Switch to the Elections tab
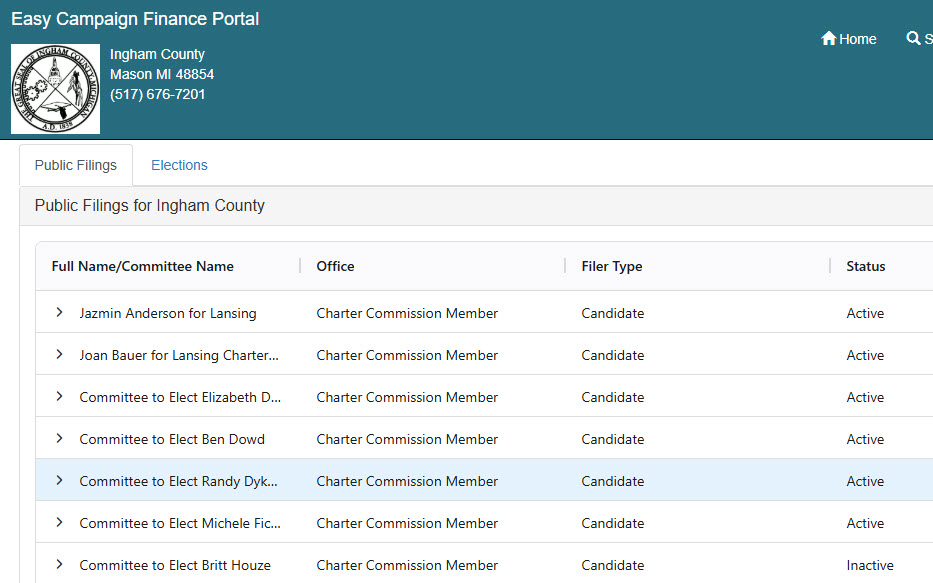This screenshot has width=933, height=583. click(x=179, y=165)
